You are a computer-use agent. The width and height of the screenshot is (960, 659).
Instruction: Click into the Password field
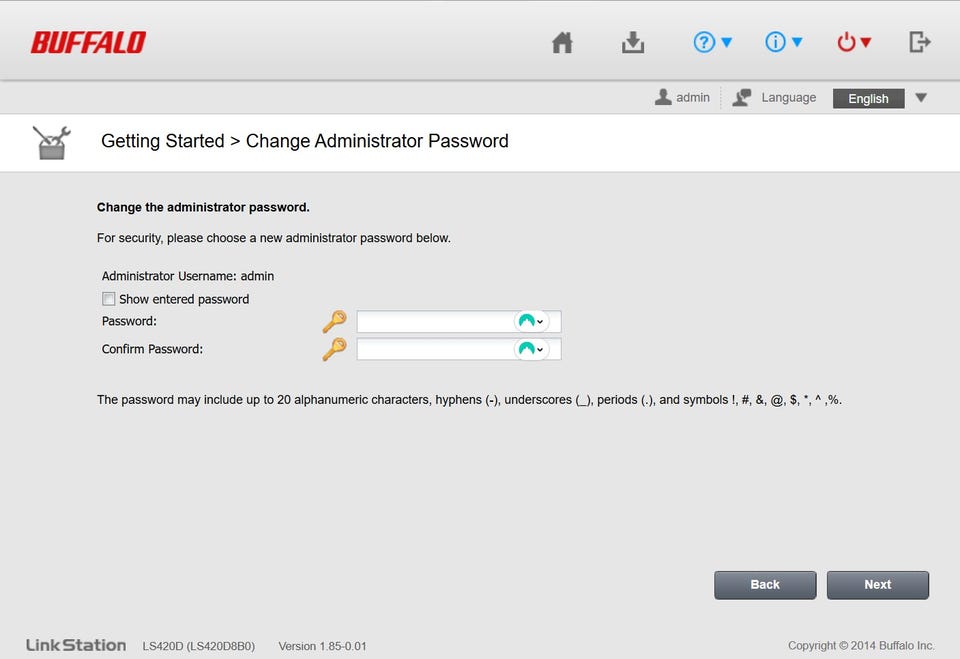click(x=435, y=322)
